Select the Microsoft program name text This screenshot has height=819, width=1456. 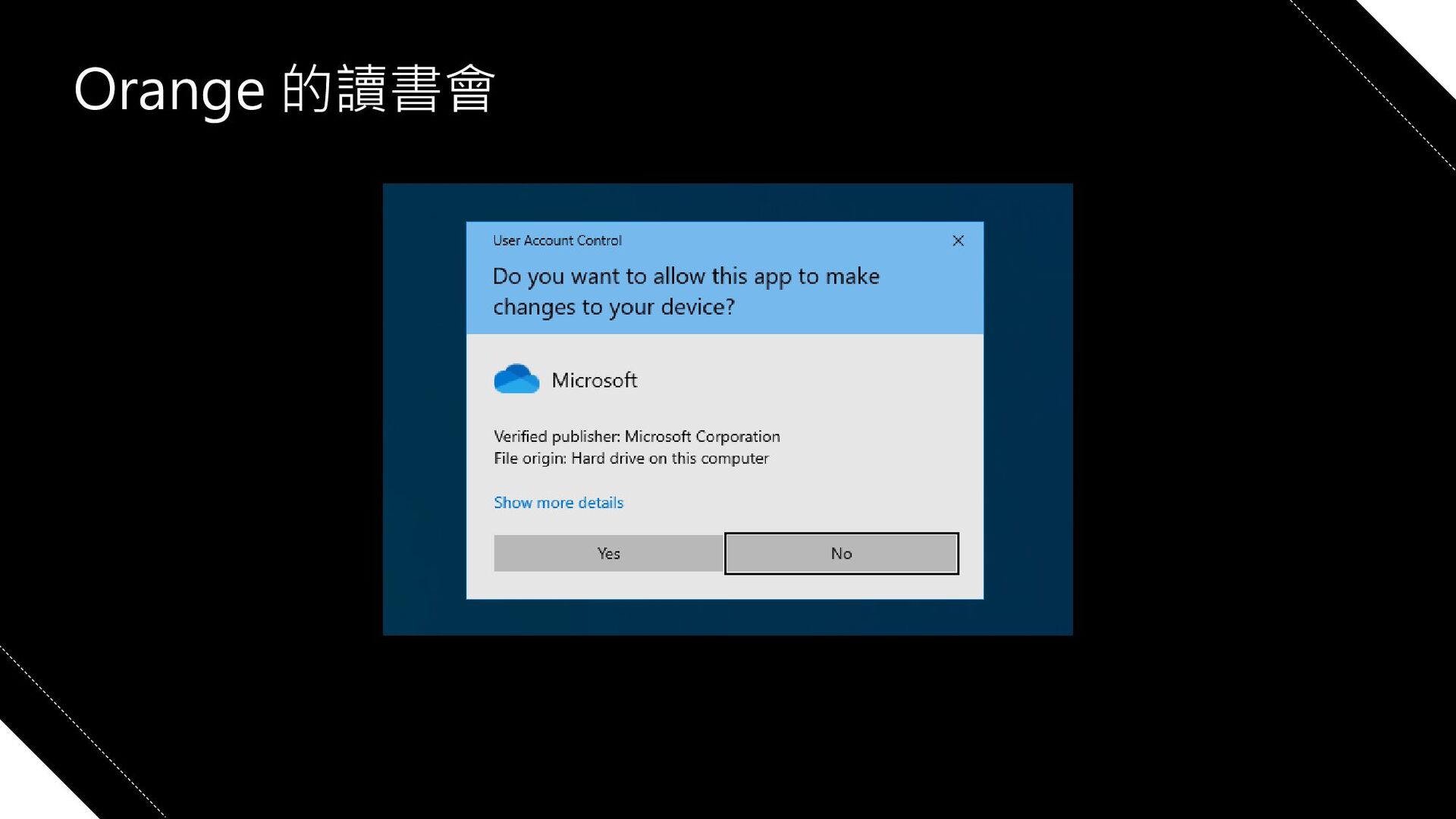pos(594,380)
